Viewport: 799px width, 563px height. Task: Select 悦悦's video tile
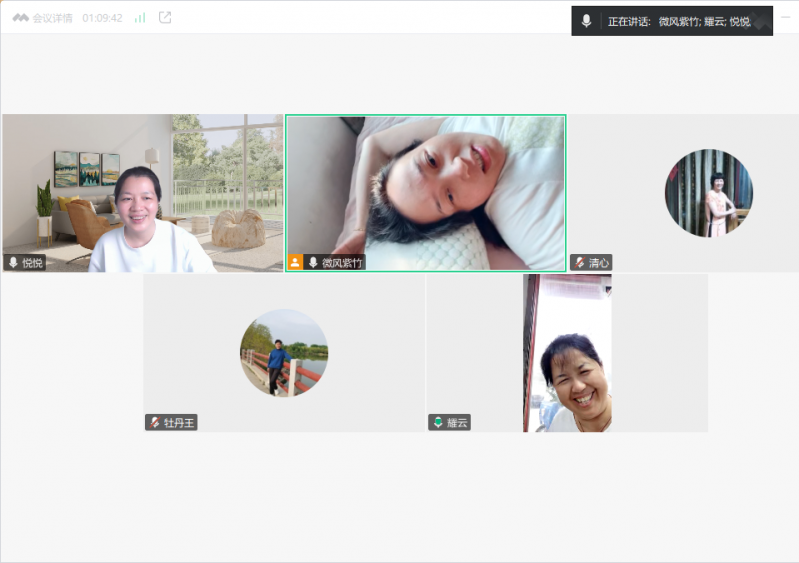point(142,190)
